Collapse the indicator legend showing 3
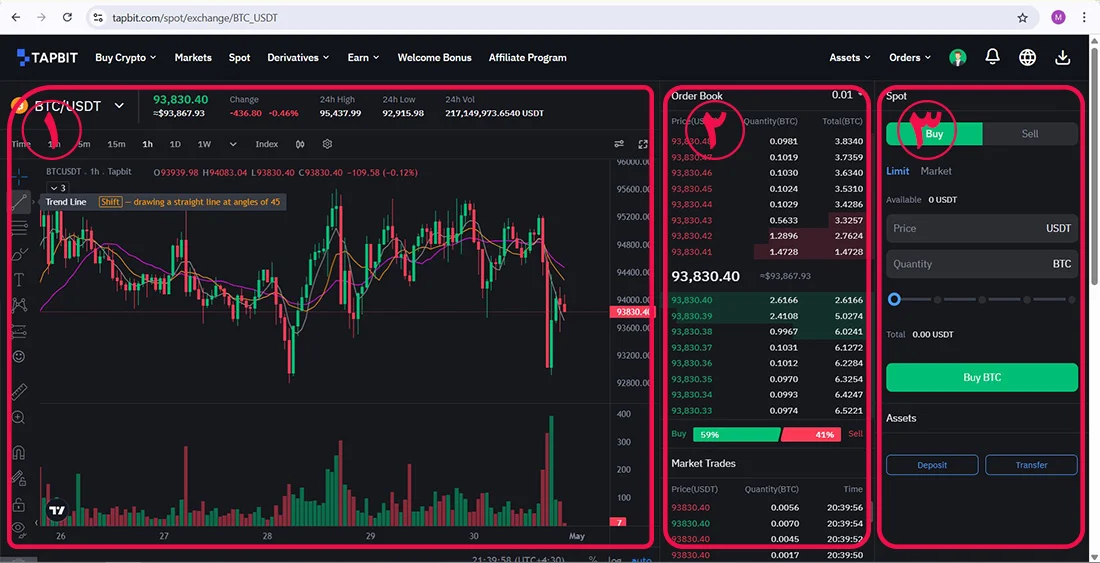1100x563 pixels. pos(58,188)
